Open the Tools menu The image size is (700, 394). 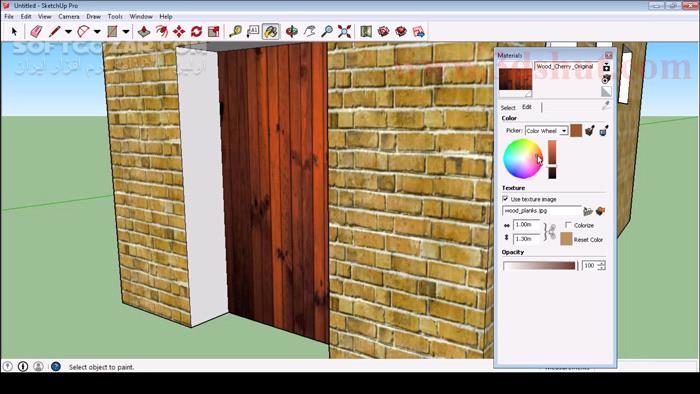tap(115, 17)
